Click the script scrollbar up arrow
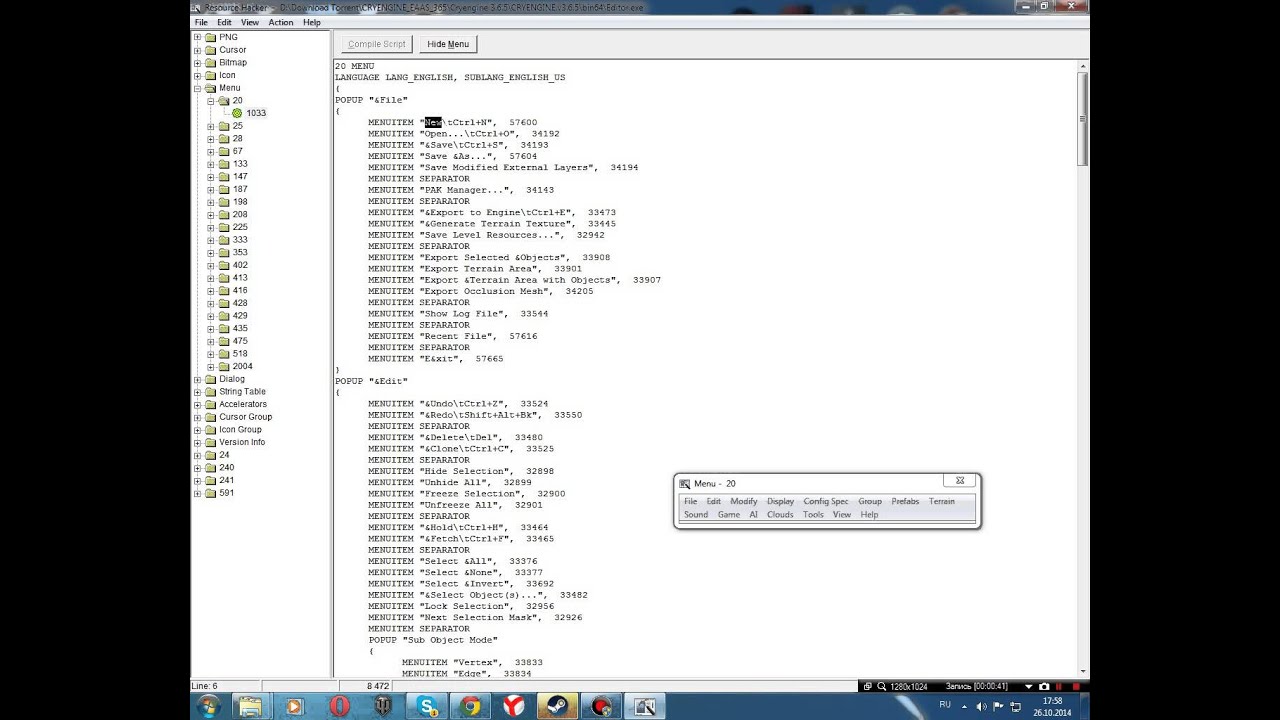This screenshot has width=1280, height=720. (1082, 65)
